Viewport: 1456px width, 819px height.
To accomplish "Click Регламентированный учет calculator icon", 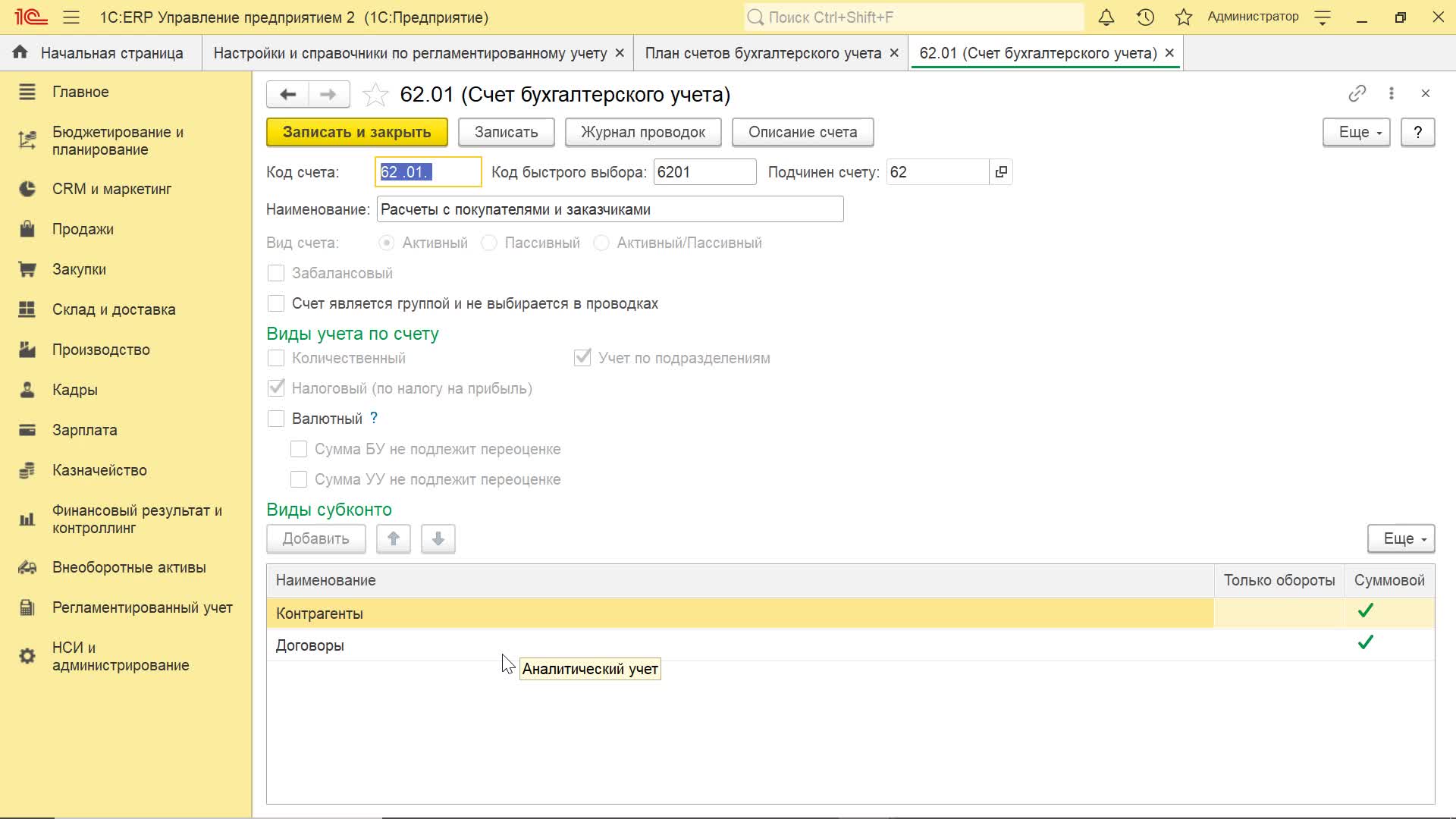I will [x=27, y=607].
